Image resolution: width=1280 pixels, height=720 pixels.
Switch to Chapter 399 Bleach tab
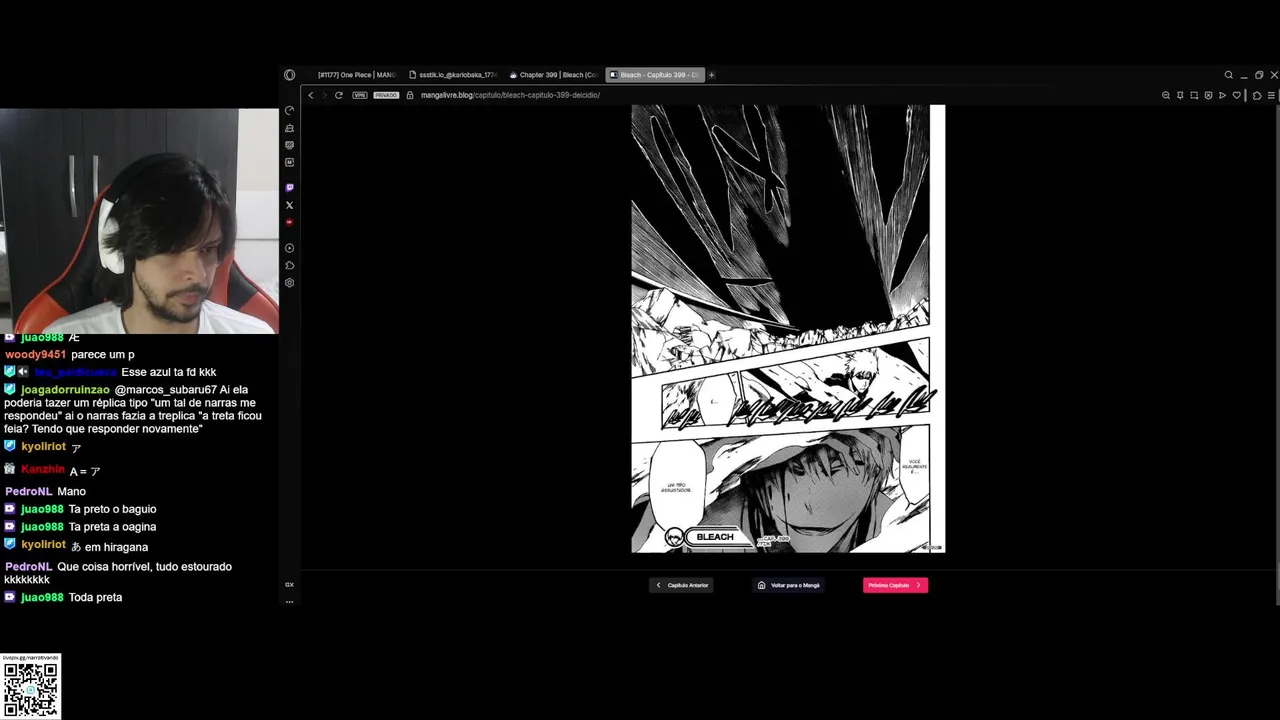552,75
